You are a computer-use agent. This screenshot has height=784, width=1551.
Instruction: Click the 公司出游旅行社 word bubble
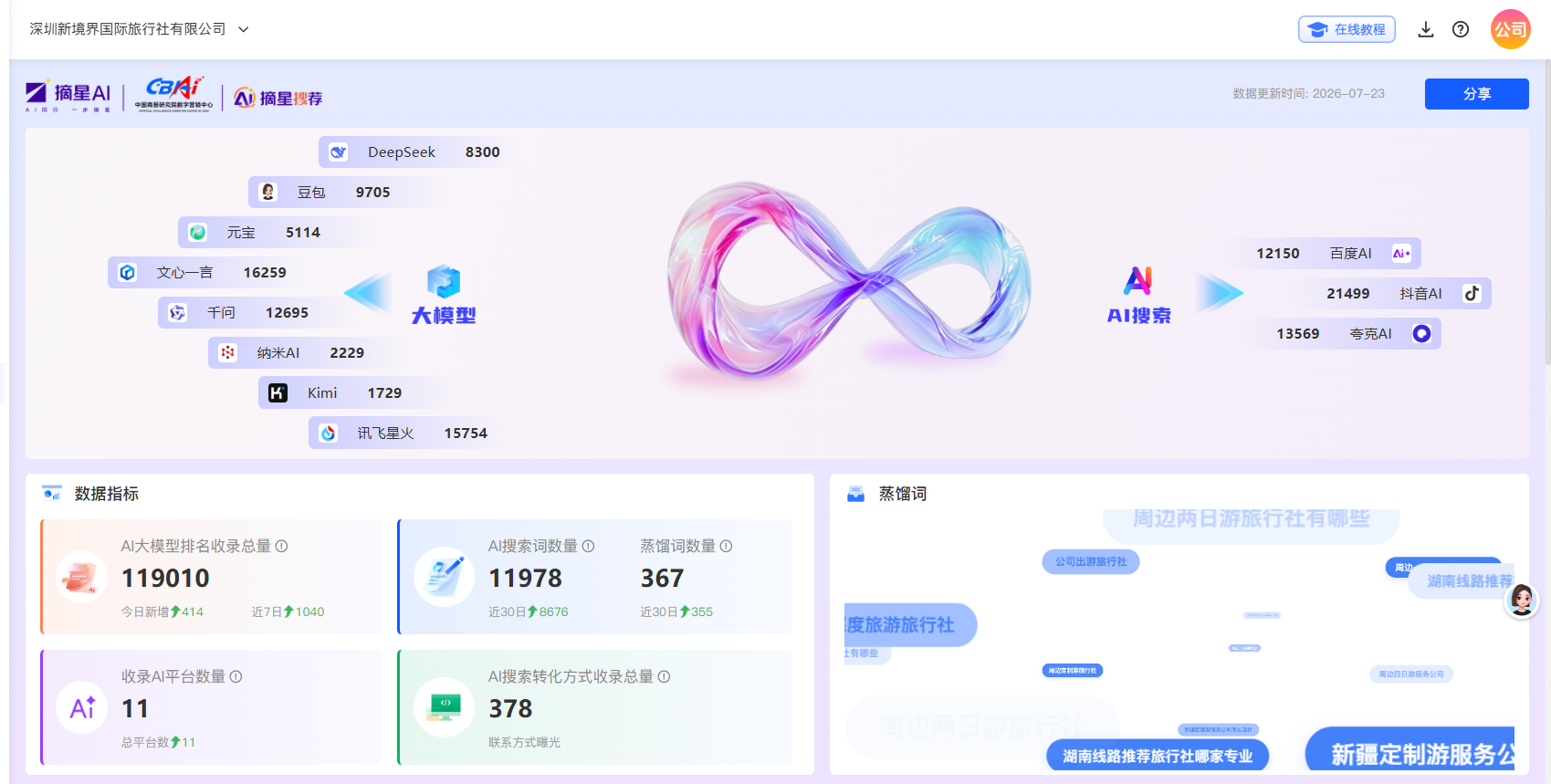tap(1091, 562)
